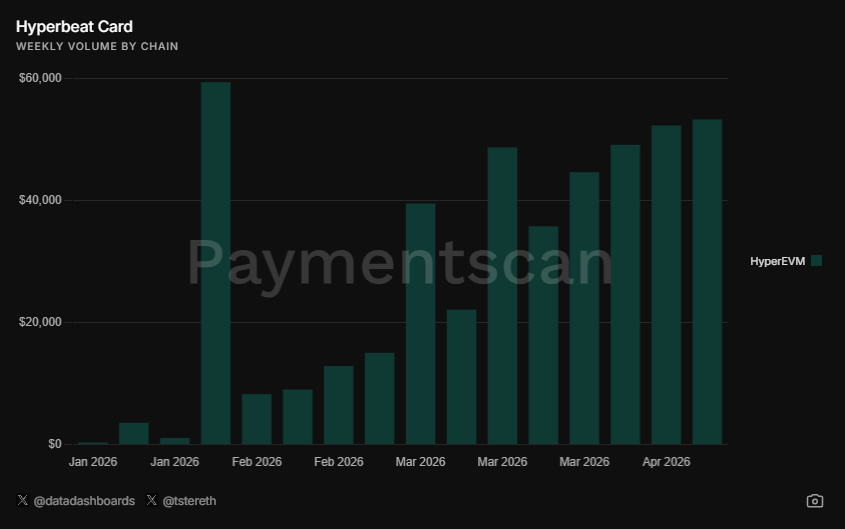Click the Hyperbeat Card title
845x529 pixels.
(74, 26)
